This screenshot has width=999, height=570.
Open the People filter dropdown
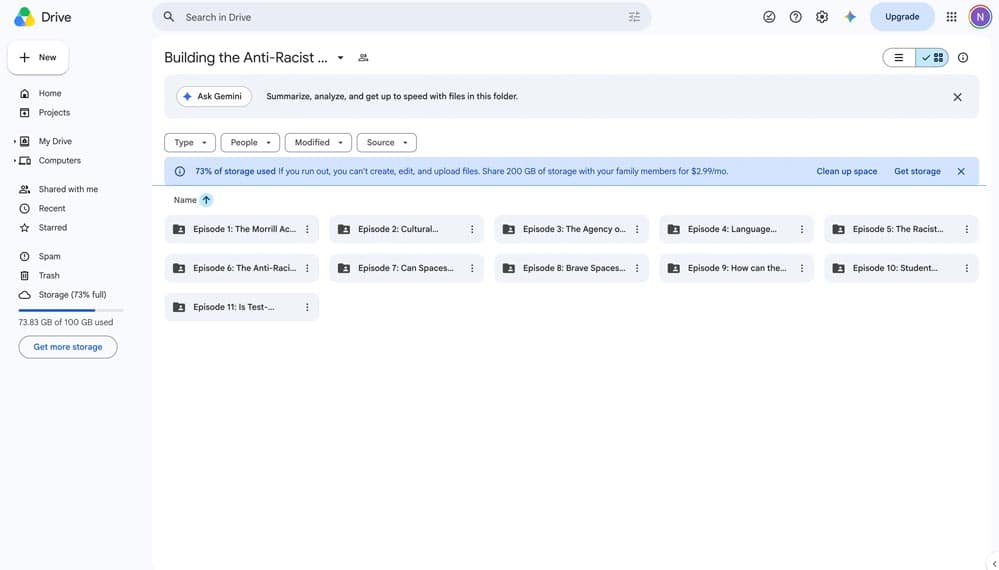[x=250, y=143]
